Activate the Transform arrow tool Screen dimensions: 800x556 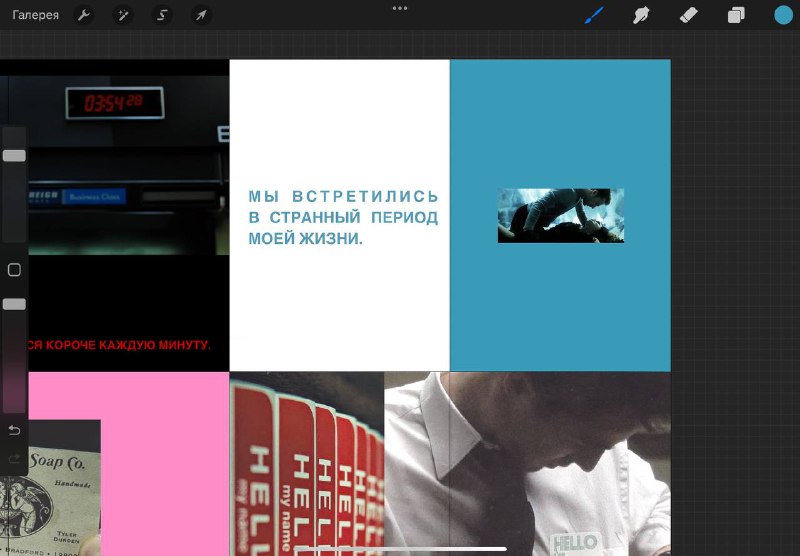[x=201, y=15]
